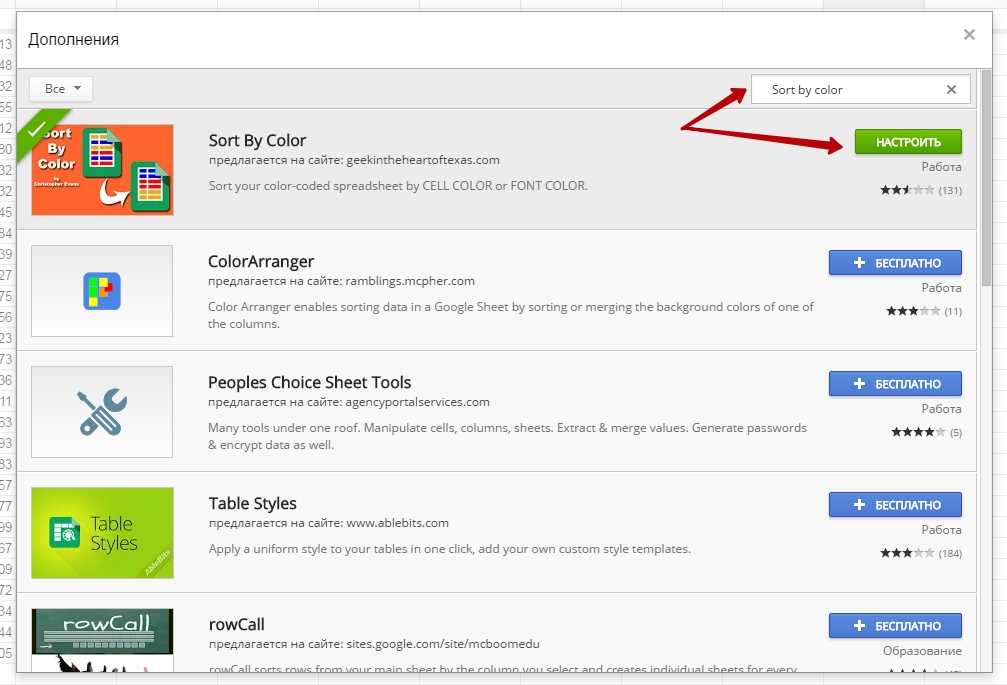This screenshot has width=1007, height=685.
Task: Click the search box containing Sort by color
Action: [x=850, y=90]
